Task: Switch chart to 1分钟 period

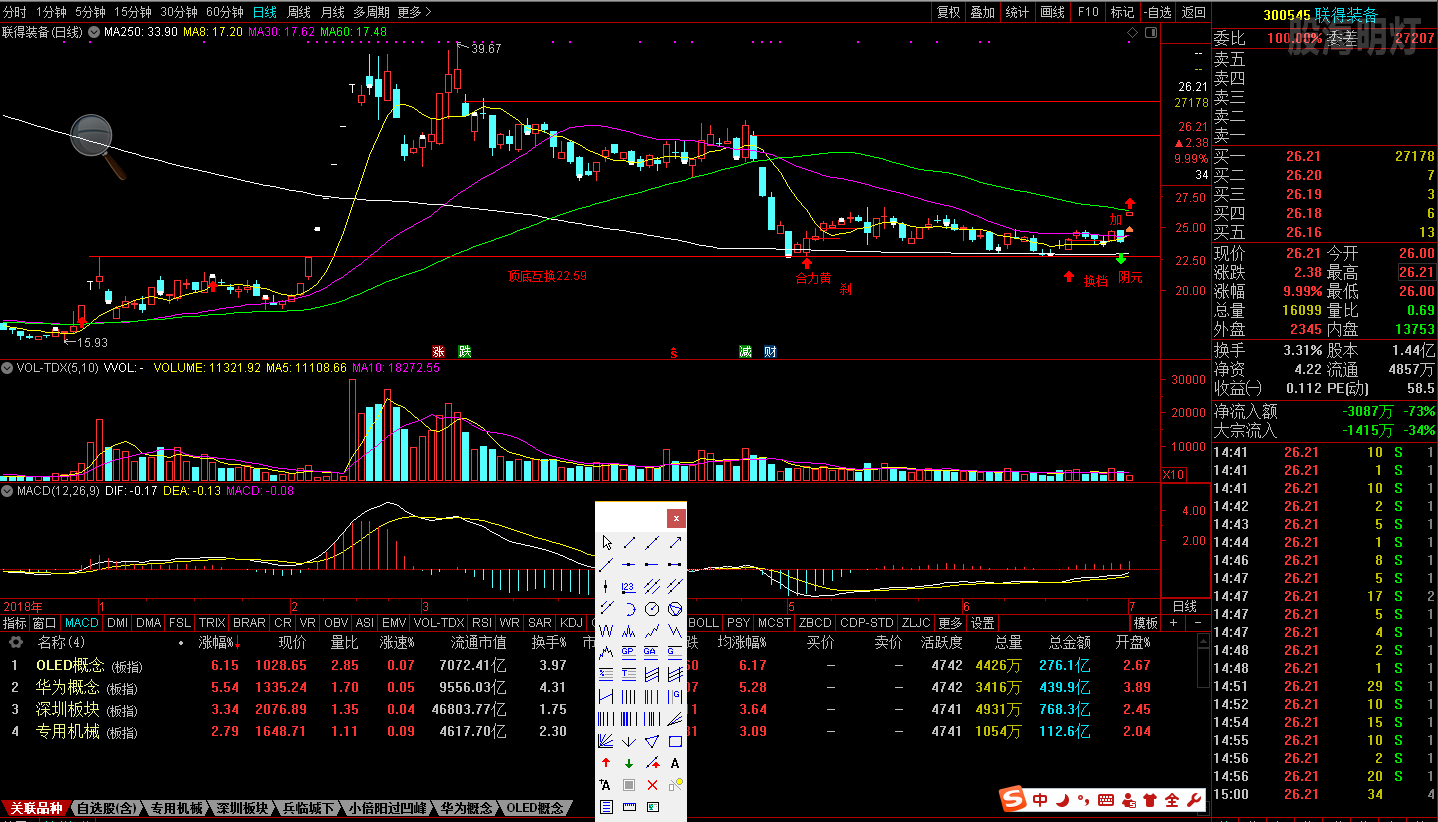Action: [51, 12]
